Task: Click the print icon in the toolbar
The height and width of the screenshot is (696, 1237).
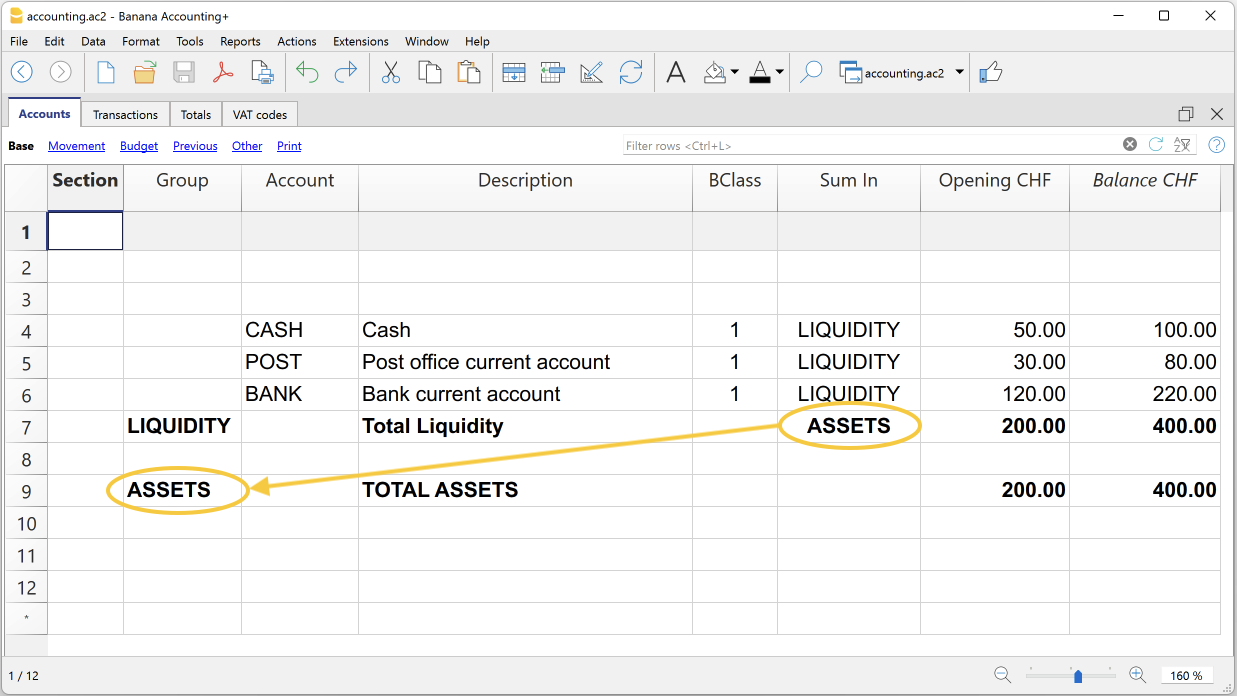Action: pyautogui.click(x=262, y=72)
